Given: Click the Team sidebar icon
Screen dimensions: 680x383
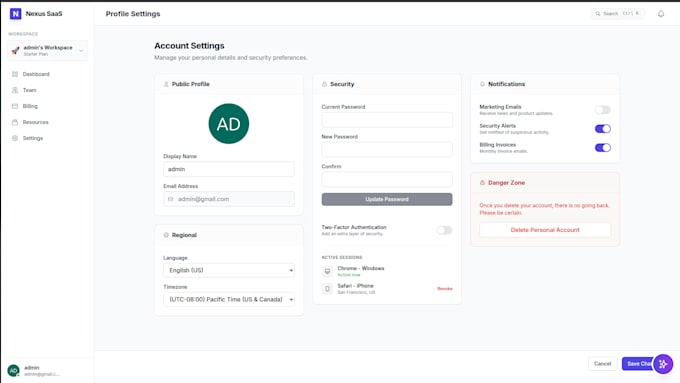Looking at the screenshot, I should 15,90.
